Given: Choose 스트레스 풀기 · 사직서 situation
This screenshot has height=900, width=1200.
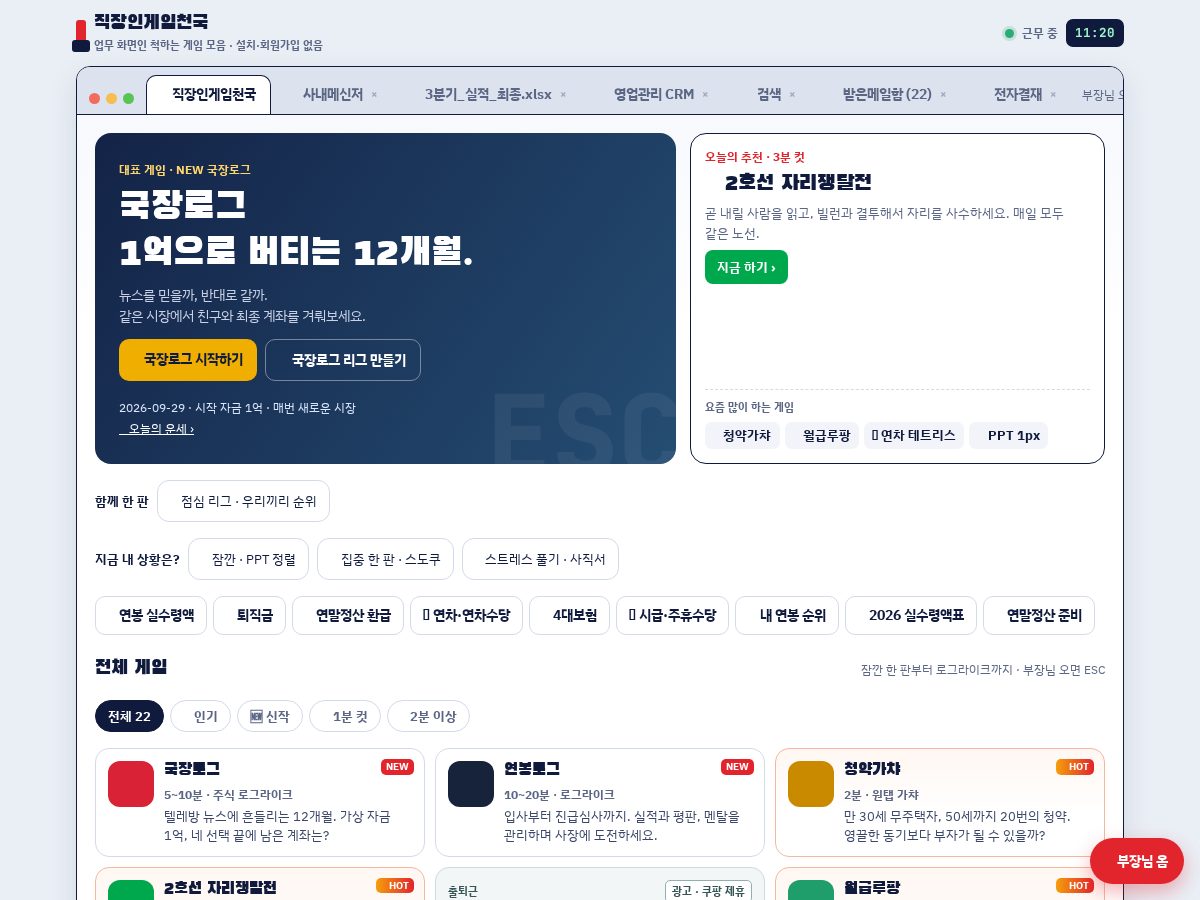Looking at the screenshot, I should [540, 559].
